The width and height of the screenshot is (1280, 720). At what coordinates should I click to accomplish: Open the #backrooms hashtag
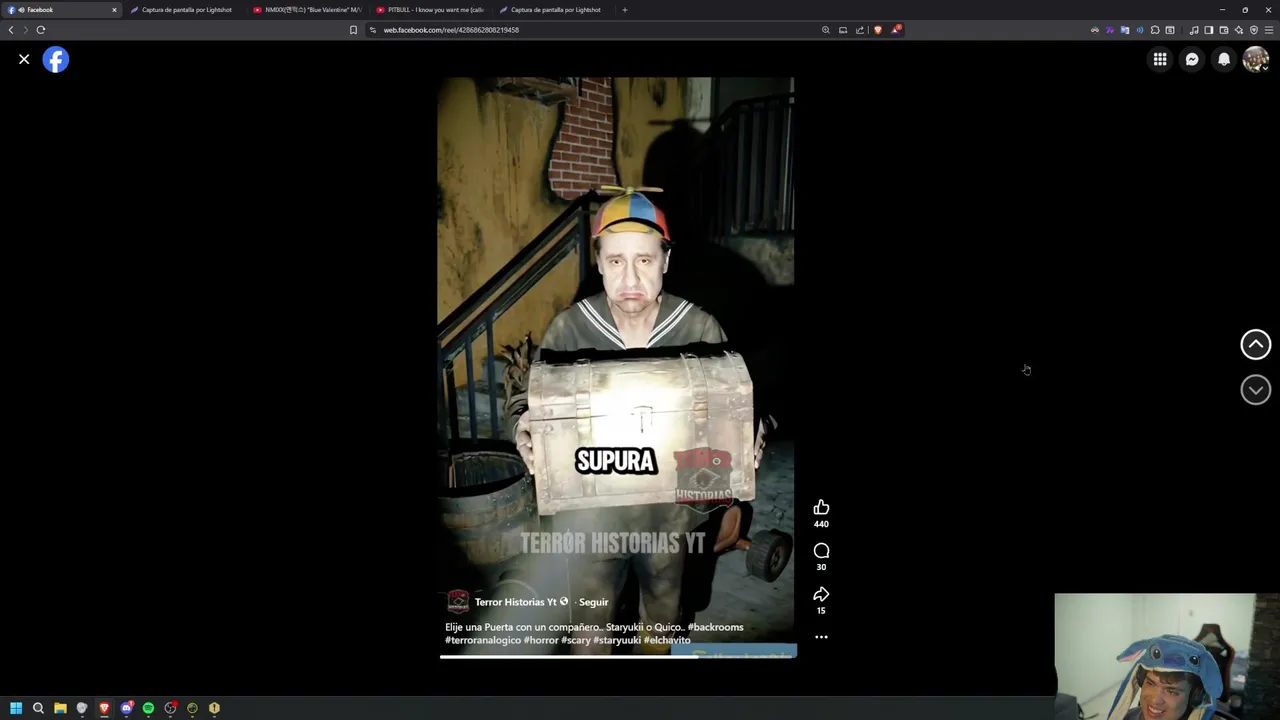715,627
